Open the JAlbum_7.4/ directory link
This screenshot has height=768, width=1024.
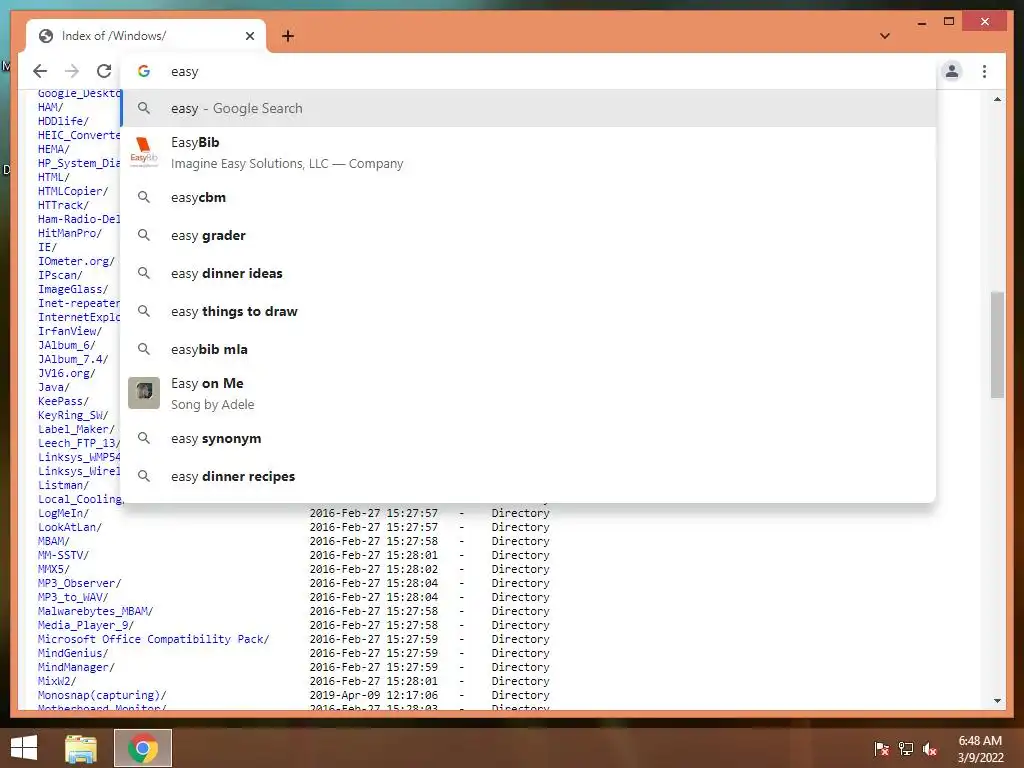tap(73, 359)
